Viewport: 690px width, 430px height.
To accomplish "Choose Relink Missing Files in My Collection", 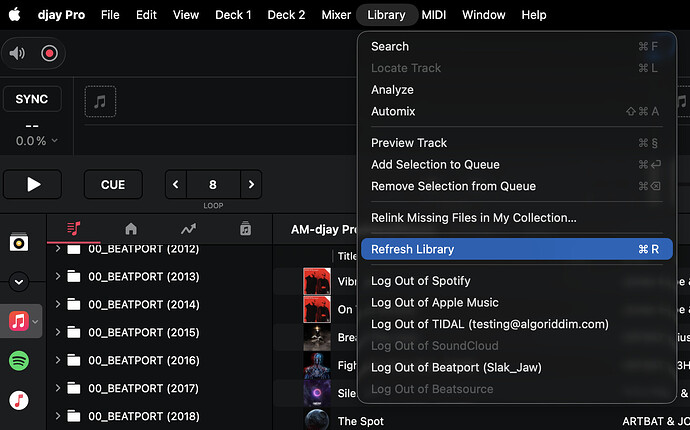I will (x=517, y=218).
